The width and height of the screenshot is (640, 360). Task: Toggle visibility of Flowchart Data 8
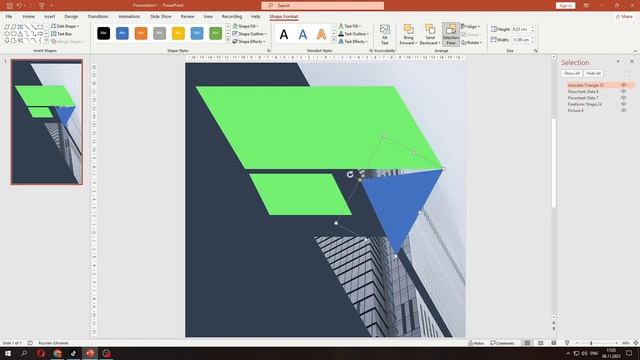click(x=623, y=92)
